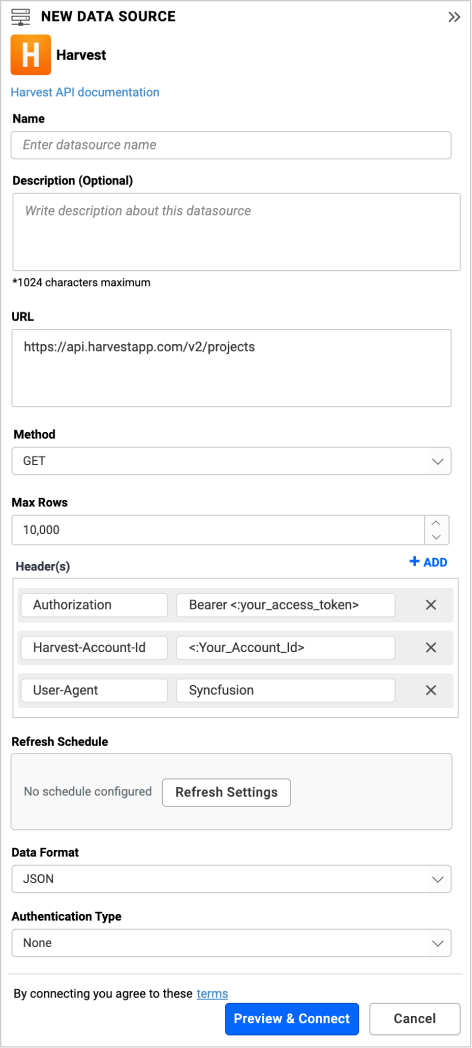
Task: Open the Authentication Type dropdown
Action: click(231, 943)
